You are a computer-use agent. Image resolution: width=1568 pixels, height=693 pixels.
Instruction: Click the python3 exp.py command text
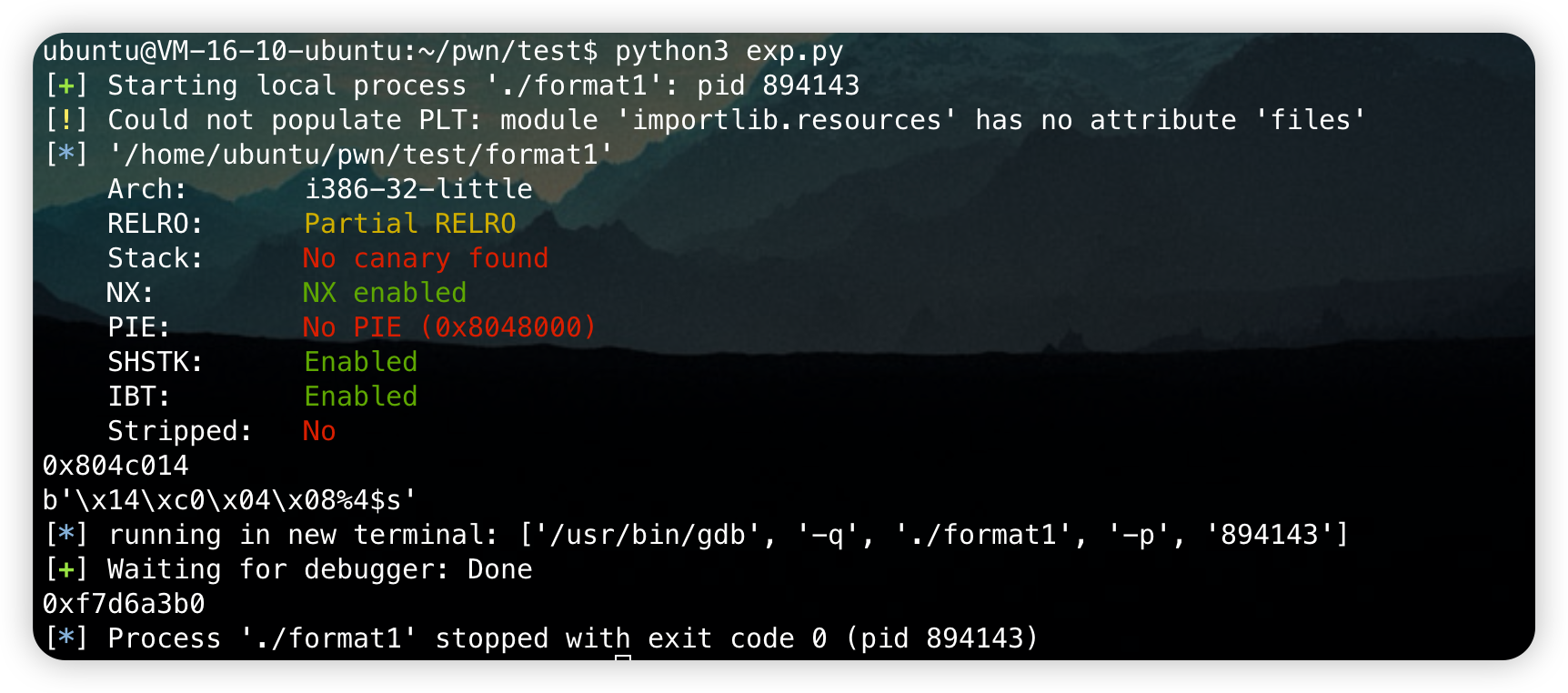pyautogui.click(x=729, y=52)
